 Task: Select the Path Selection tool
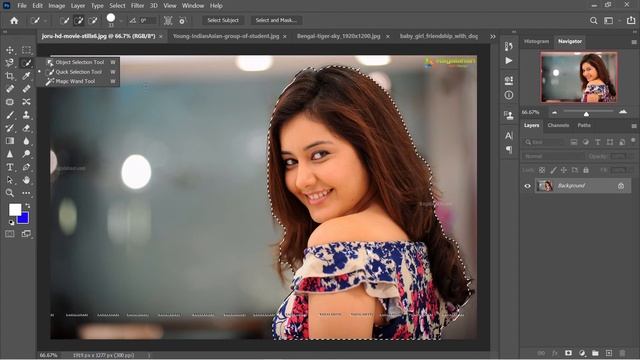(x=10, y=180)
